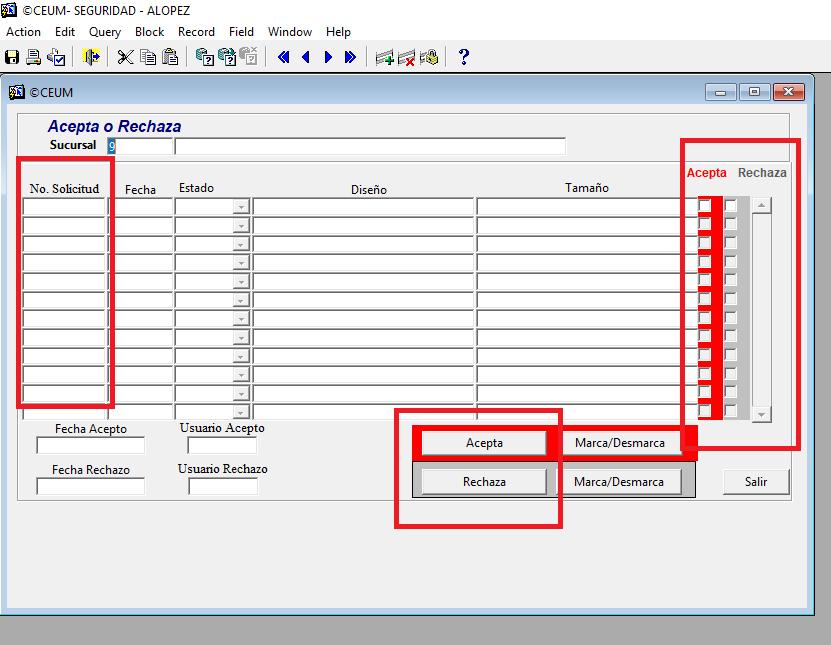This screenshot has width=831, height=645.
Task: Open the Edit menu
Action: pos(65,32)
